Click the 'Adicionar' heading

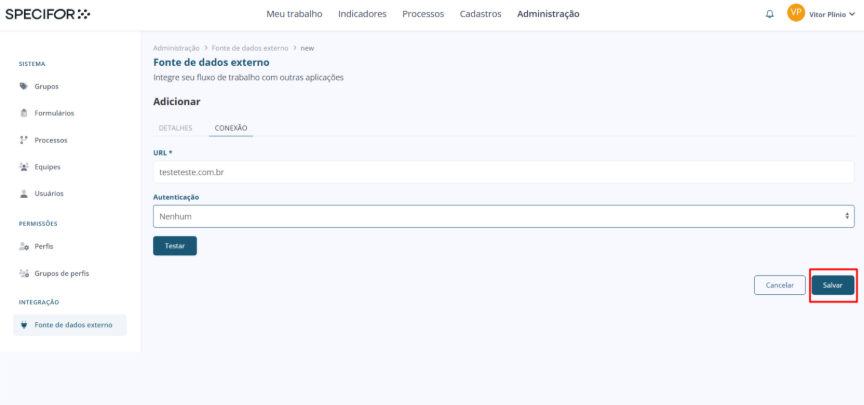click(177, 101)
